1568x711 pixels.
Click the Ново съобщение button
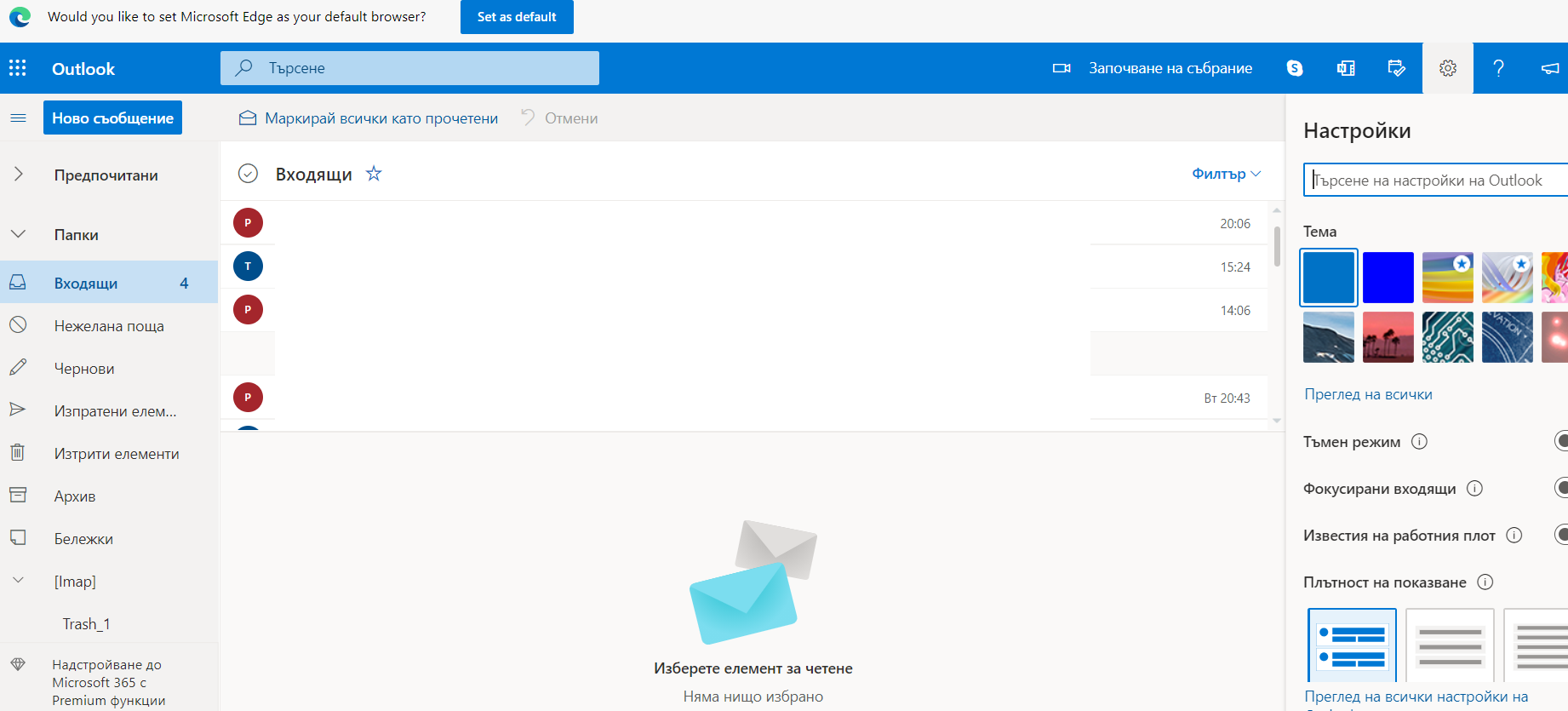click(x=112, y=118)
